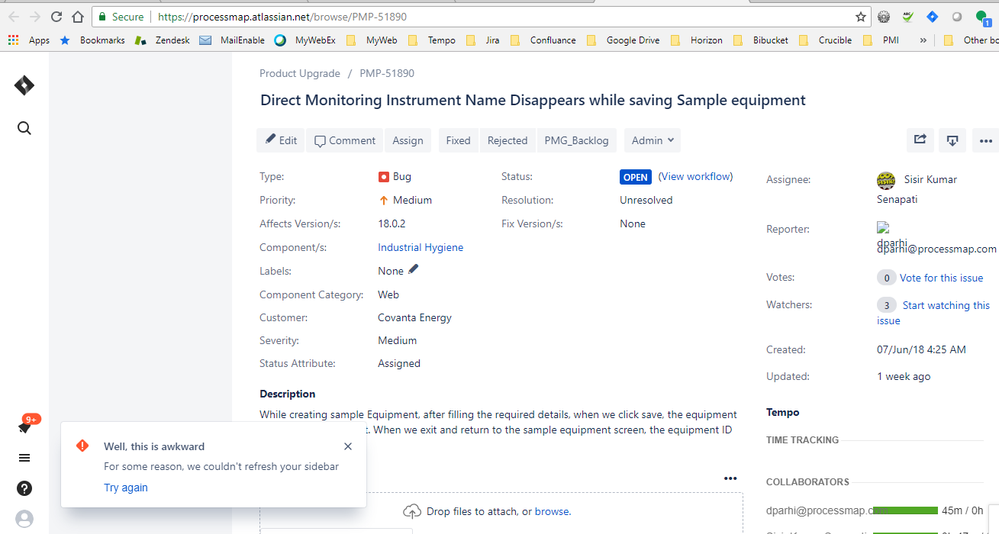Click the Jira home diamond logo
The width and height of the screenshot is (999, 534).
tap(25, 86)
